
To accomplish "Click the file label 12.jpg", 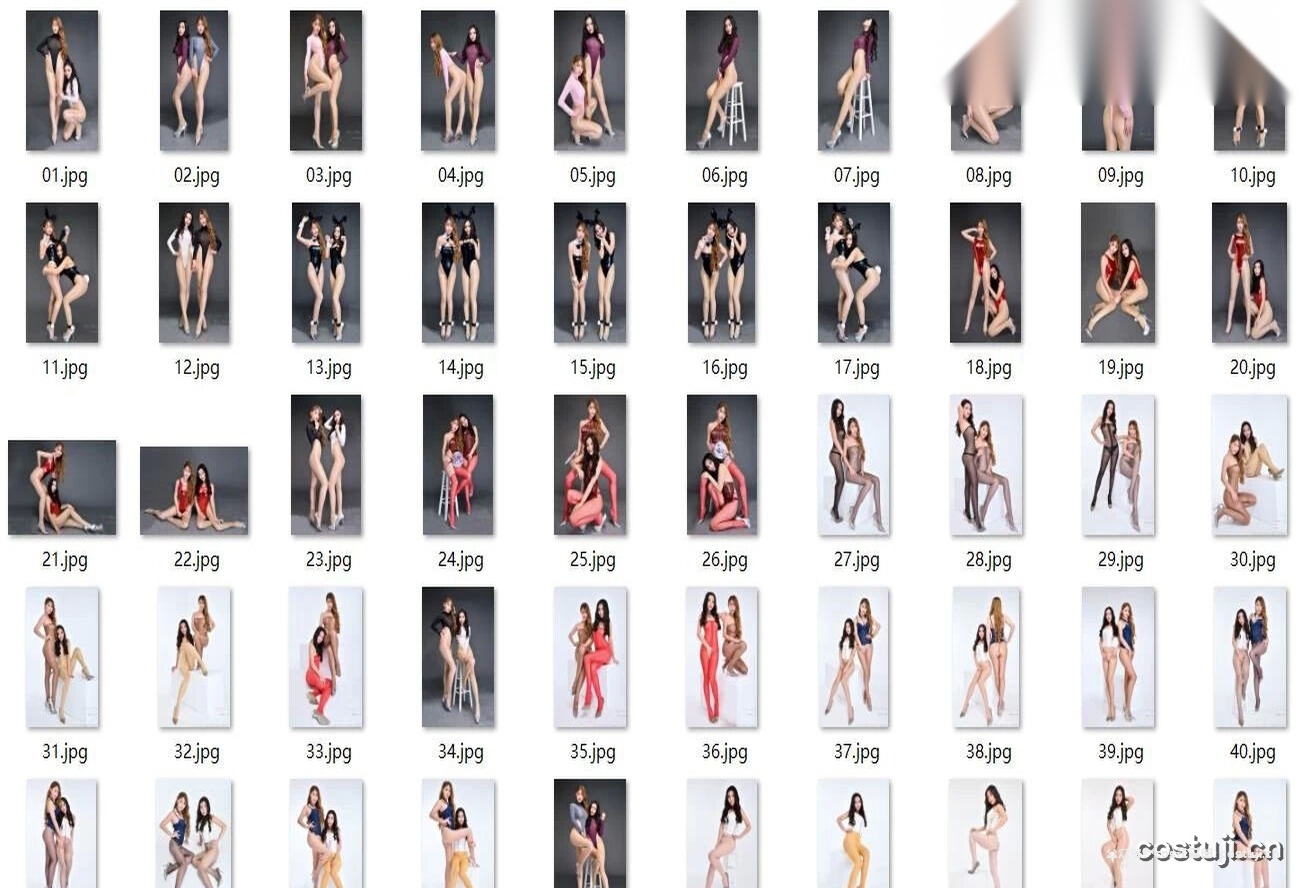I will 197,368.
